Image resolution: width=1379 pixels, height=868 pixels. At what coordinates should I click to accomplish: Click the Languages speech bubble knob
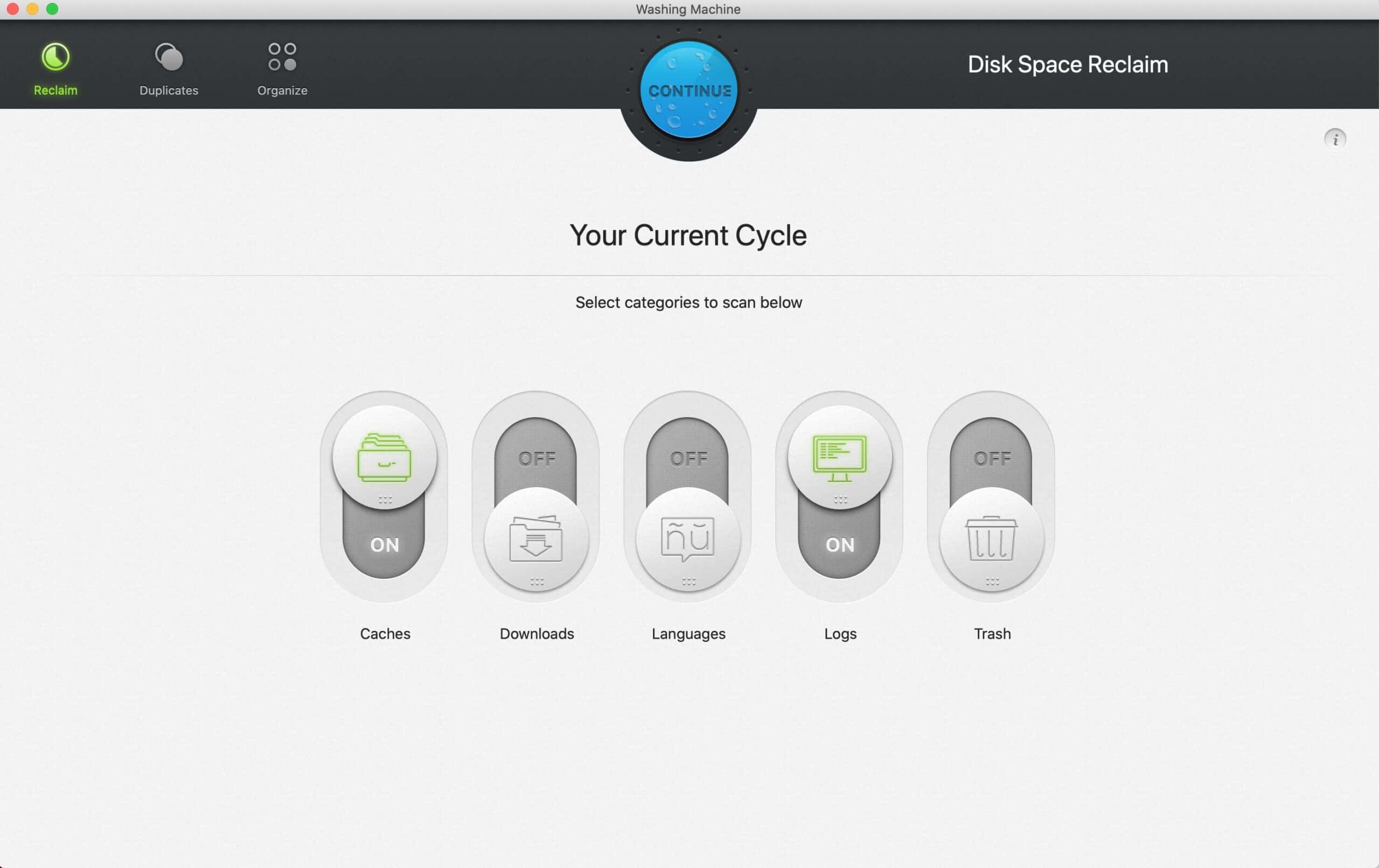click(x=688, y=540)
